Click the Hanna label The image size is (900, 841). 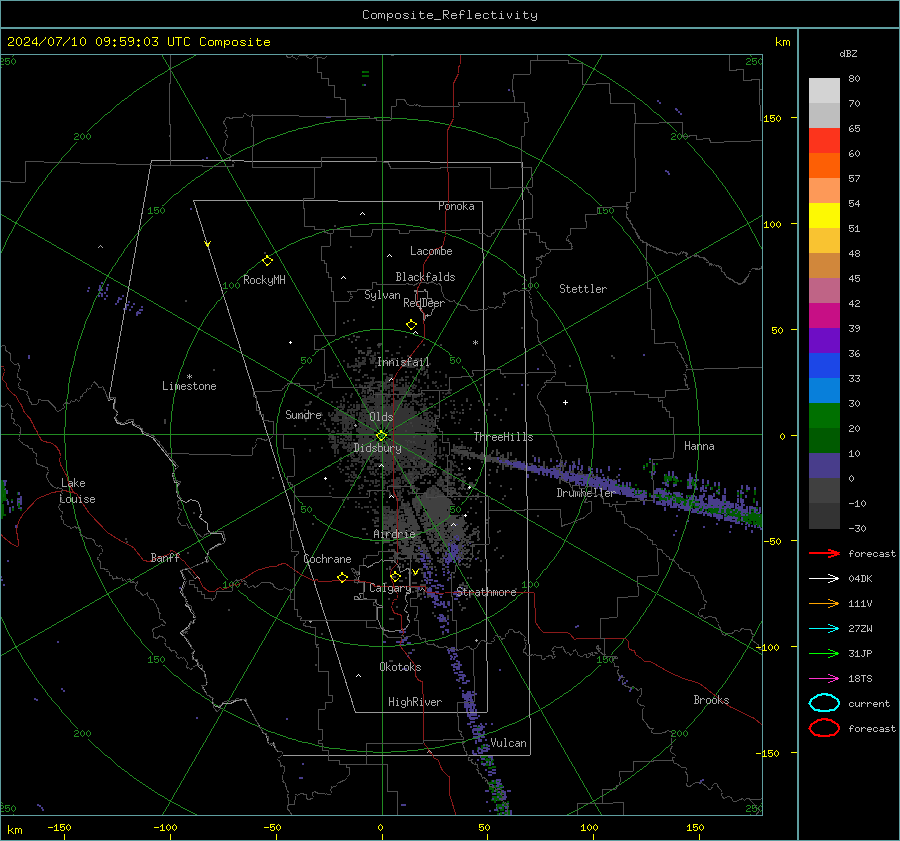pyautogui.click(x=699, y=446)
